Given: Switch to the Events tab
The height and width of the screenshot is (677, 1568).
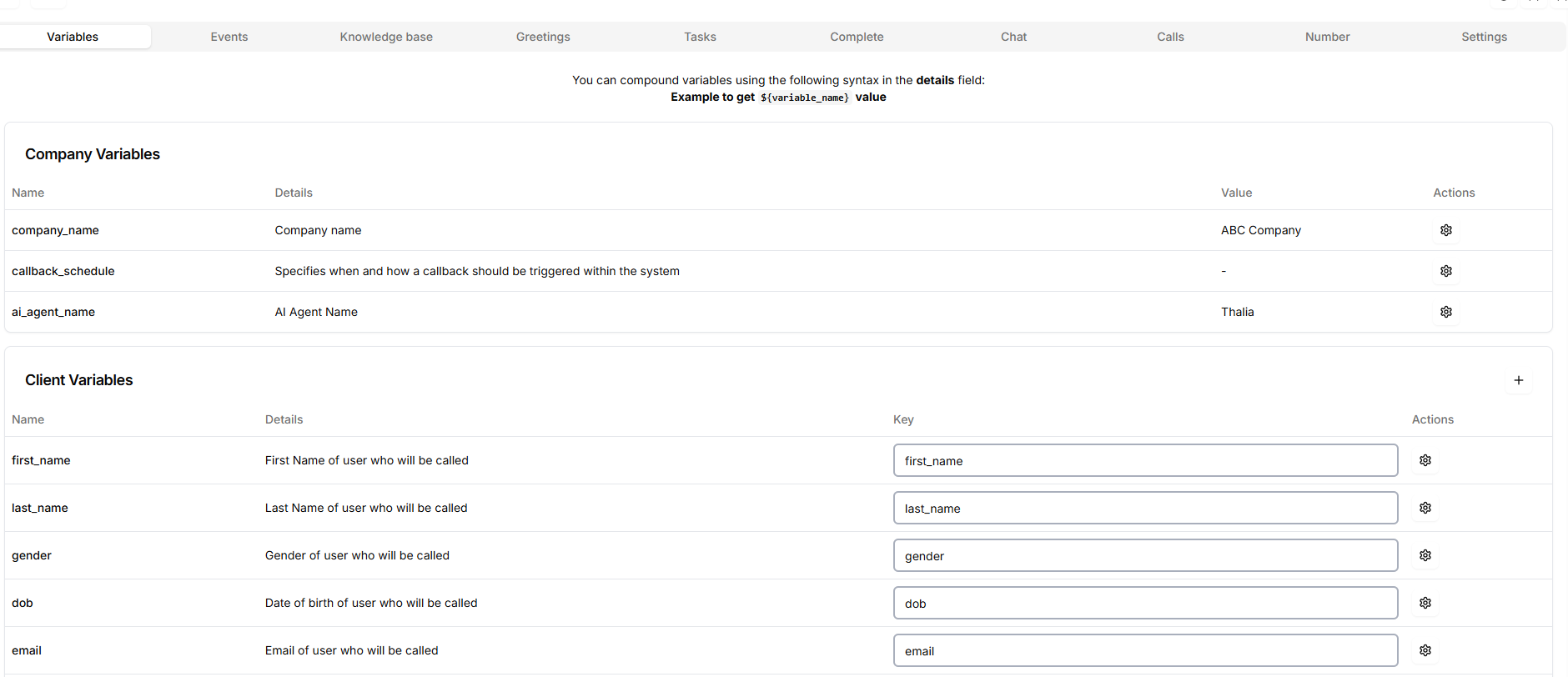Looking at the screenshot, I should tap(229, 37).
